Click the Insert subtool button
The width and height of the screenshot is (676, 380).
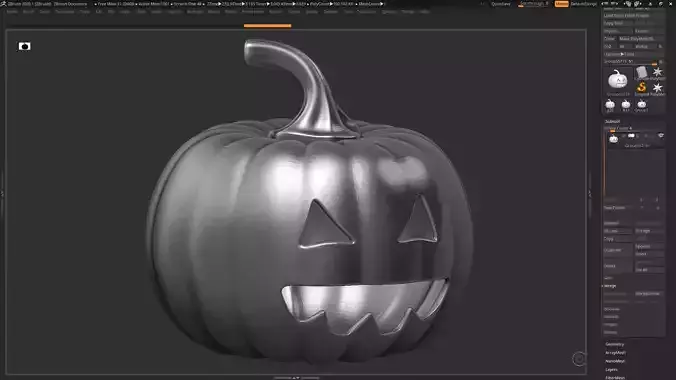649,254
